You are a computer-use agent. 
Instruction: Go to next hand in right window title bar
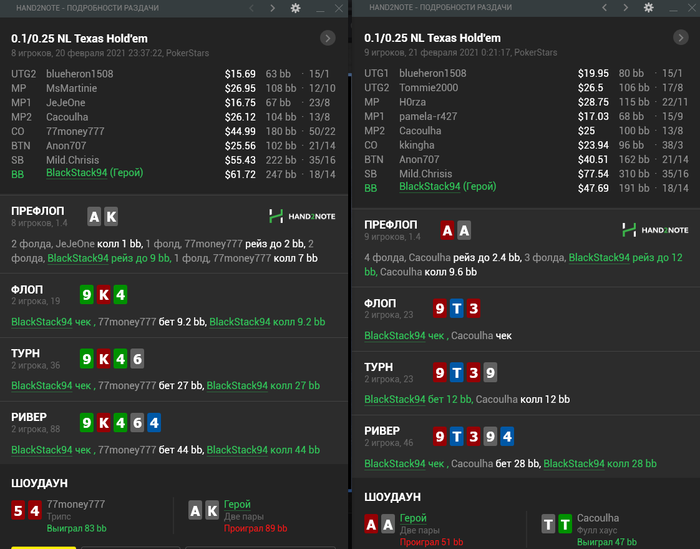click(625, 8)
